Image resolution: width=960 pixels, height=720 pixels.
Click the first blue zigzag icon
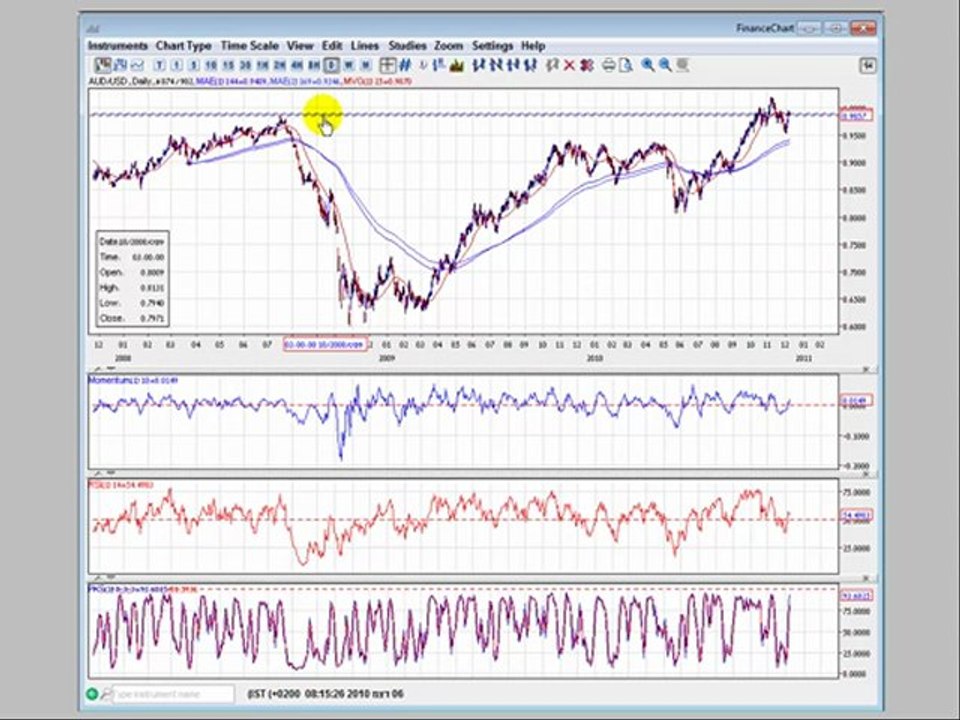click(479, 65)
